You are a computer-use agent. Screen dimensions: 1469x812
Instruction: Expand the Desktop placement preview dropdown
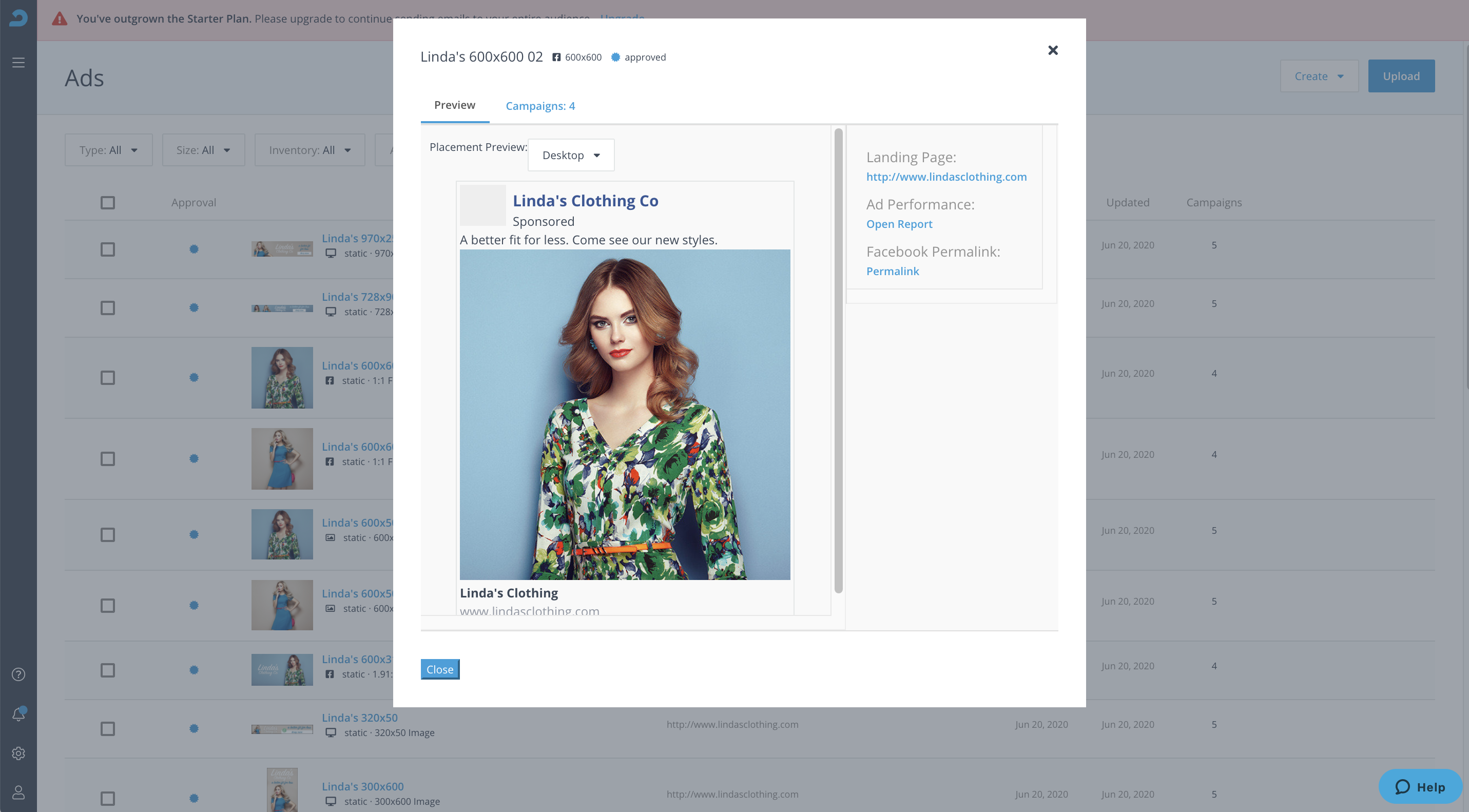click(571, 155)
